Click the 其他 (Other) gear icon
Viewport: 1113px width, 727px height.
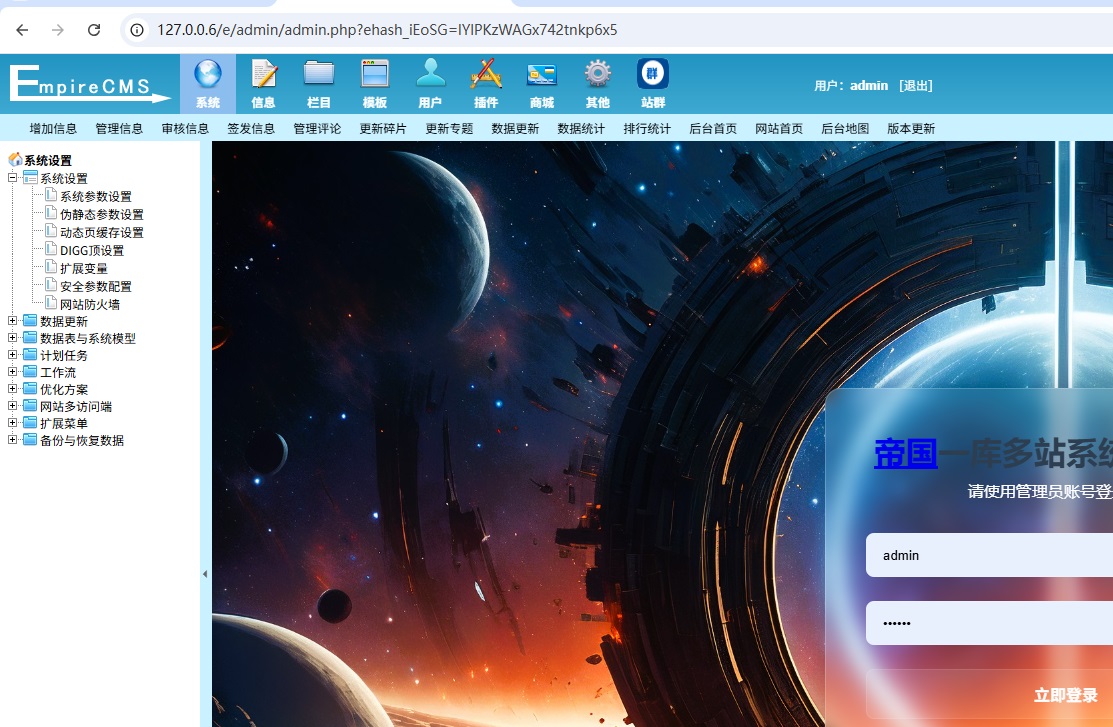(597, 75)
